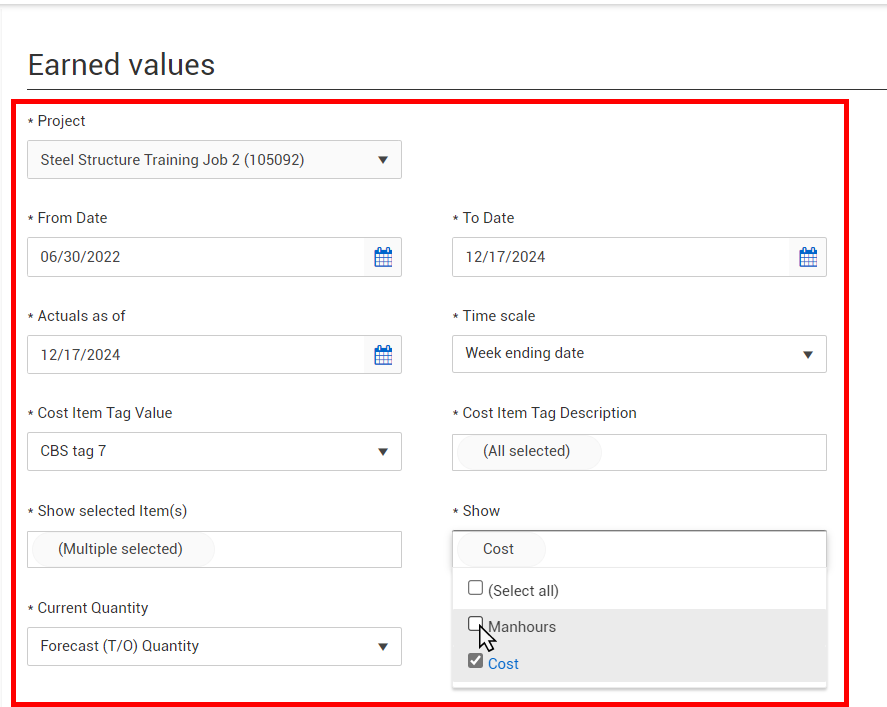Open the Current Quantity dropdown arrow
This screenshot has width=887, height=707.
pos(383,646)
